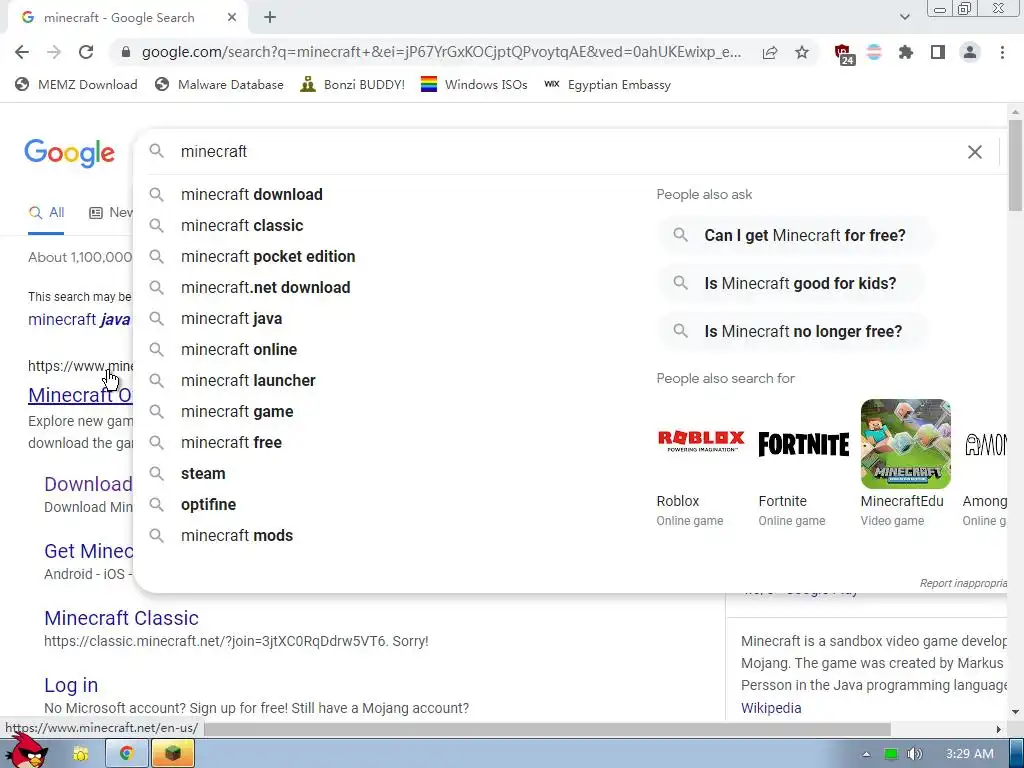
Task: Open the Minecraft Classic result link
Action: click(121, 618)
